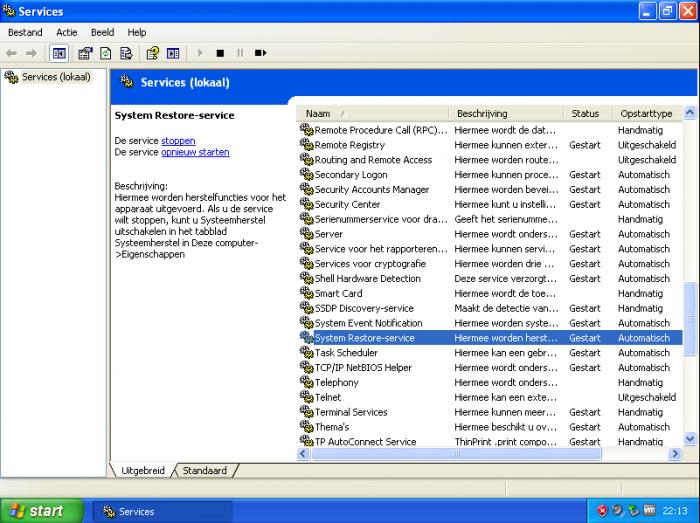Select Service voor het rapporteren row

(x=490, y=249)
